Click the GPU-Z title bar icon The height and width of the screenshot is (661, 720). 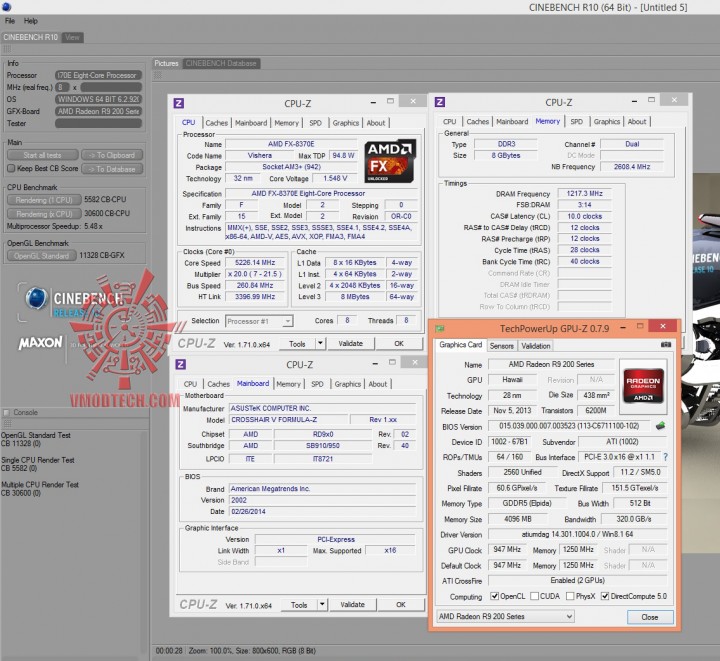440,329
